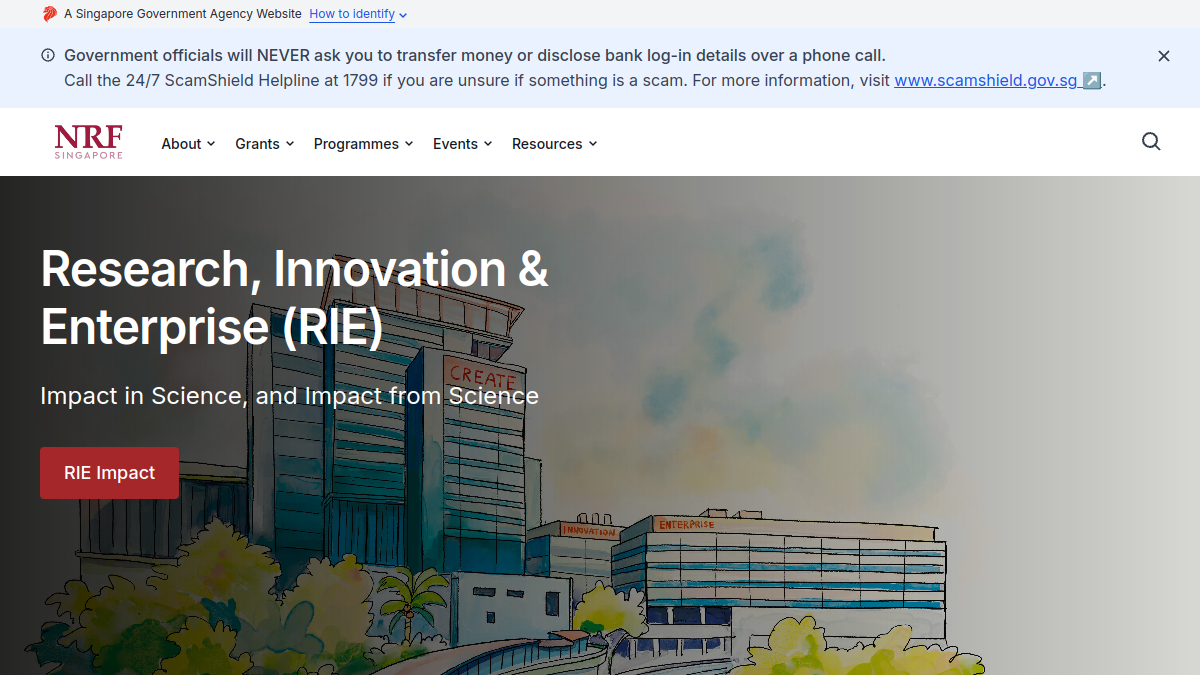Expand the How to identify dropdown
The image size is (1200, 675).
click(358, 14)
